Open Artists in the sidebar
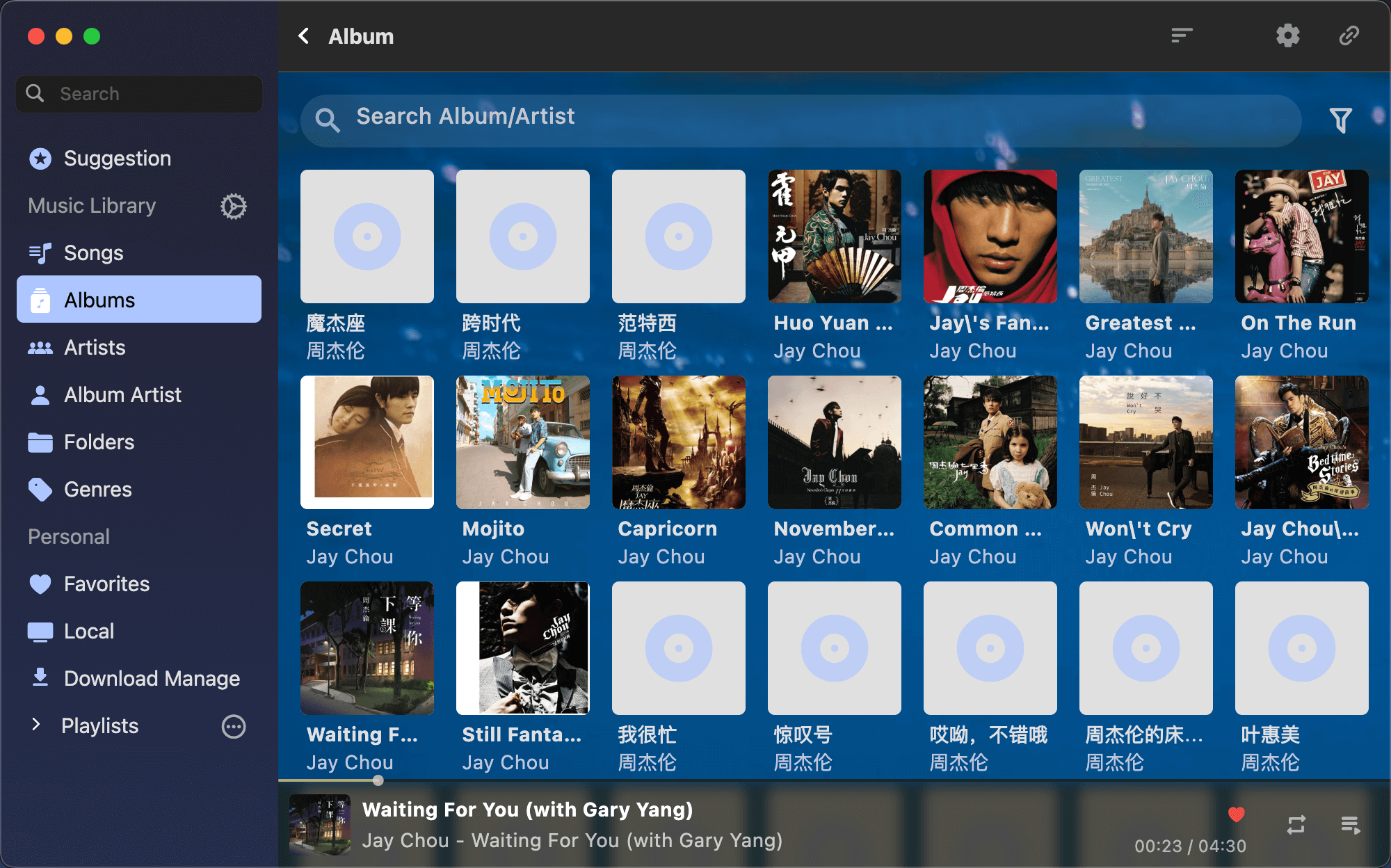Screen dimensions: 1391x868 (139, 348)
